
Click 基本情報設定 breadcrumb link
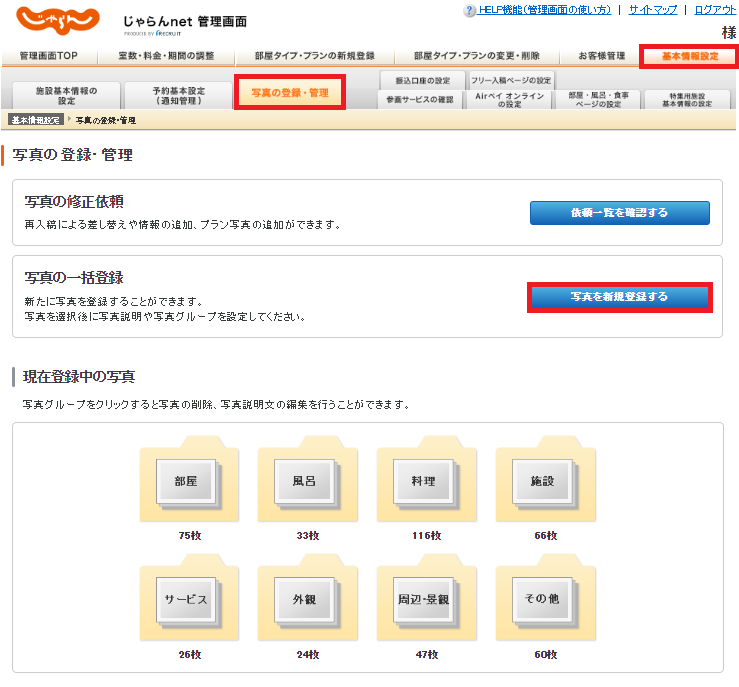pos(37,120)
